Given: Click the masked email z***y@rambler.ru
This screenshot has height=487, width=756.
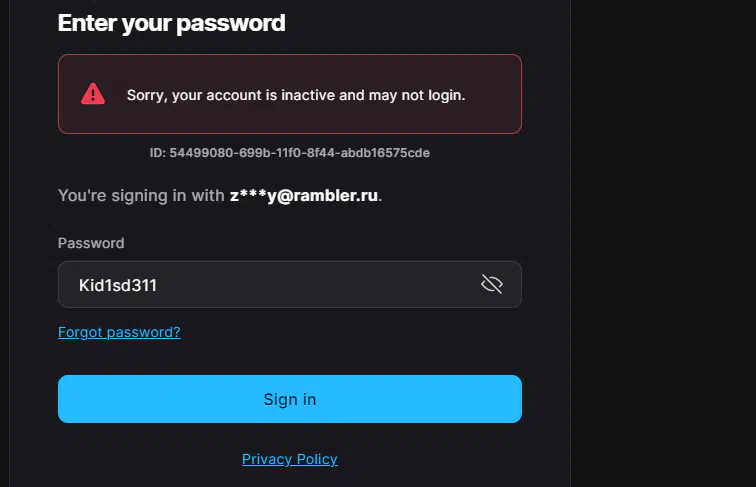Looking at the screenshot, I should (x=304, y=195).
